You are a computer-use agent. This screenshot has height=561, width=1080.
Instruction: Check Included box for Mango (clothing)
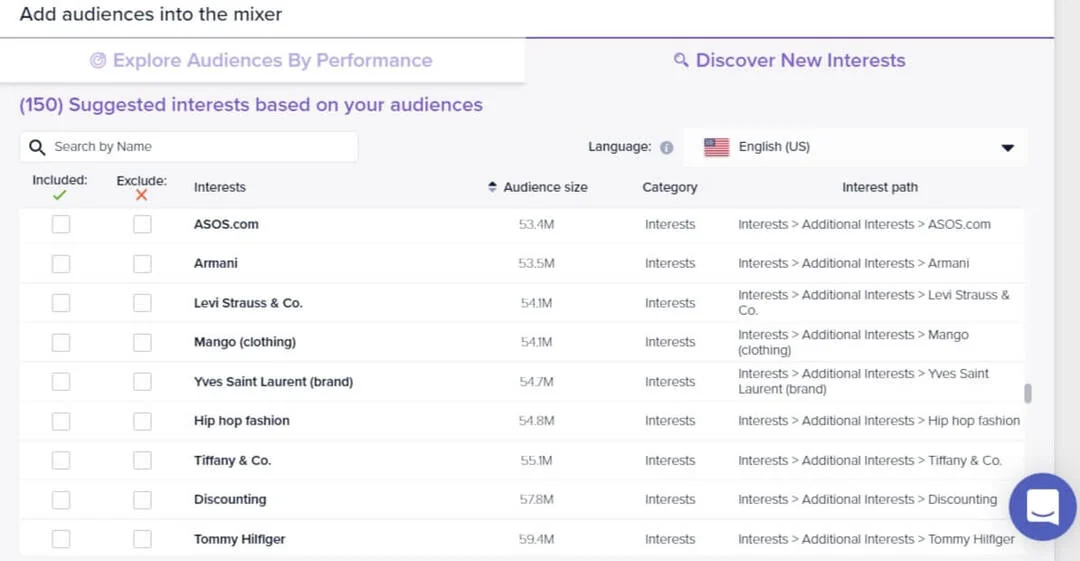point(61,342)
